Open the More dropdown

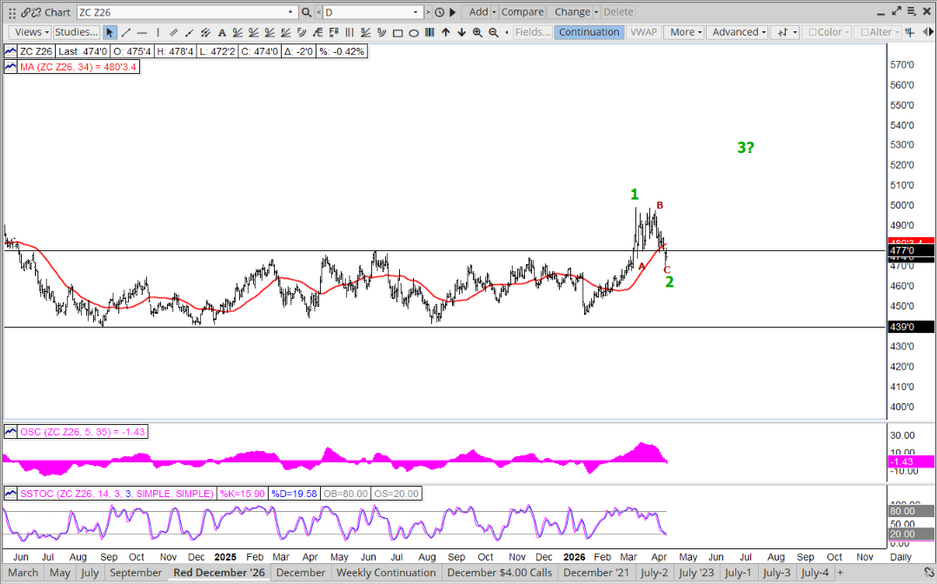[685, 32]
